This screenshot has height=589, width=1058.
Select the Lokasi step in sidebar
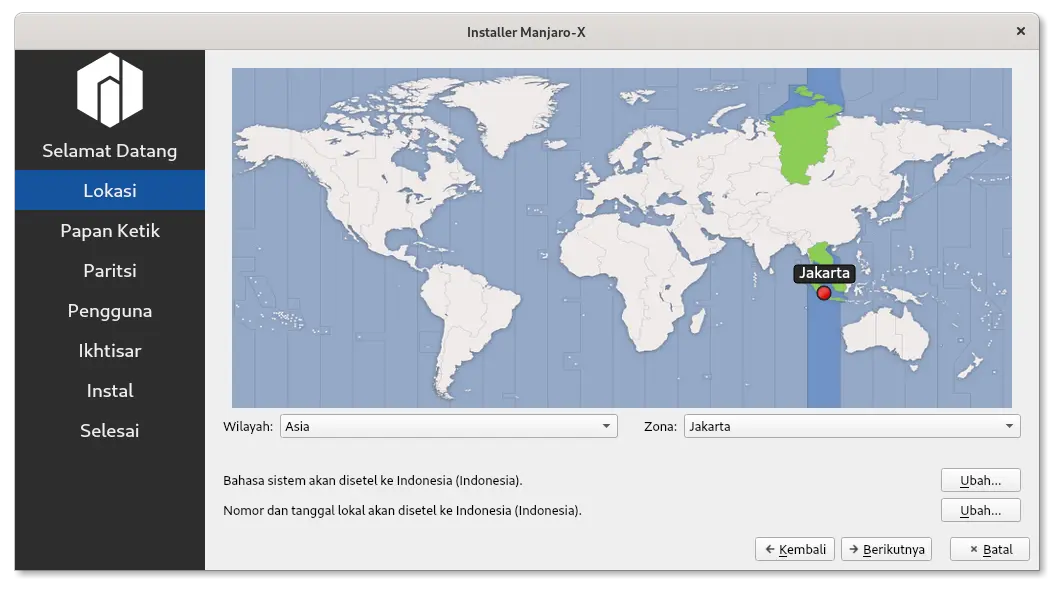pos(109,190)
